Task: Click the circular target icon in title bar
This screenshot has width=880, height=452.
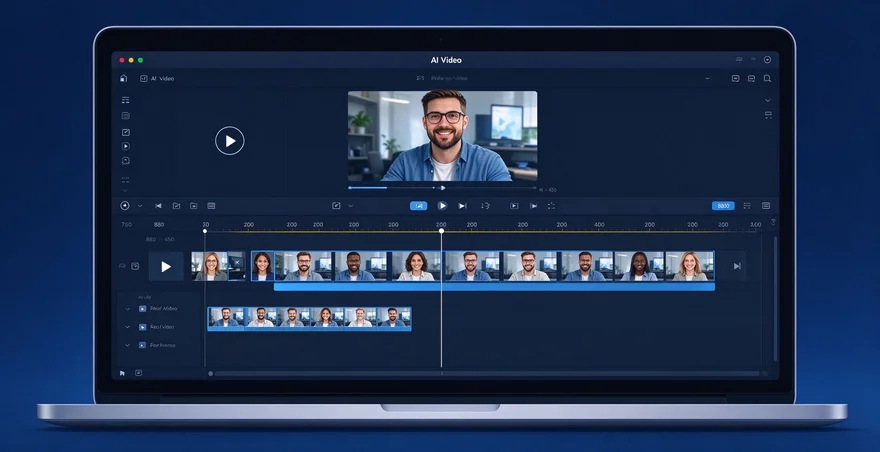Action: pyautogui.click(x=767, y=60)
